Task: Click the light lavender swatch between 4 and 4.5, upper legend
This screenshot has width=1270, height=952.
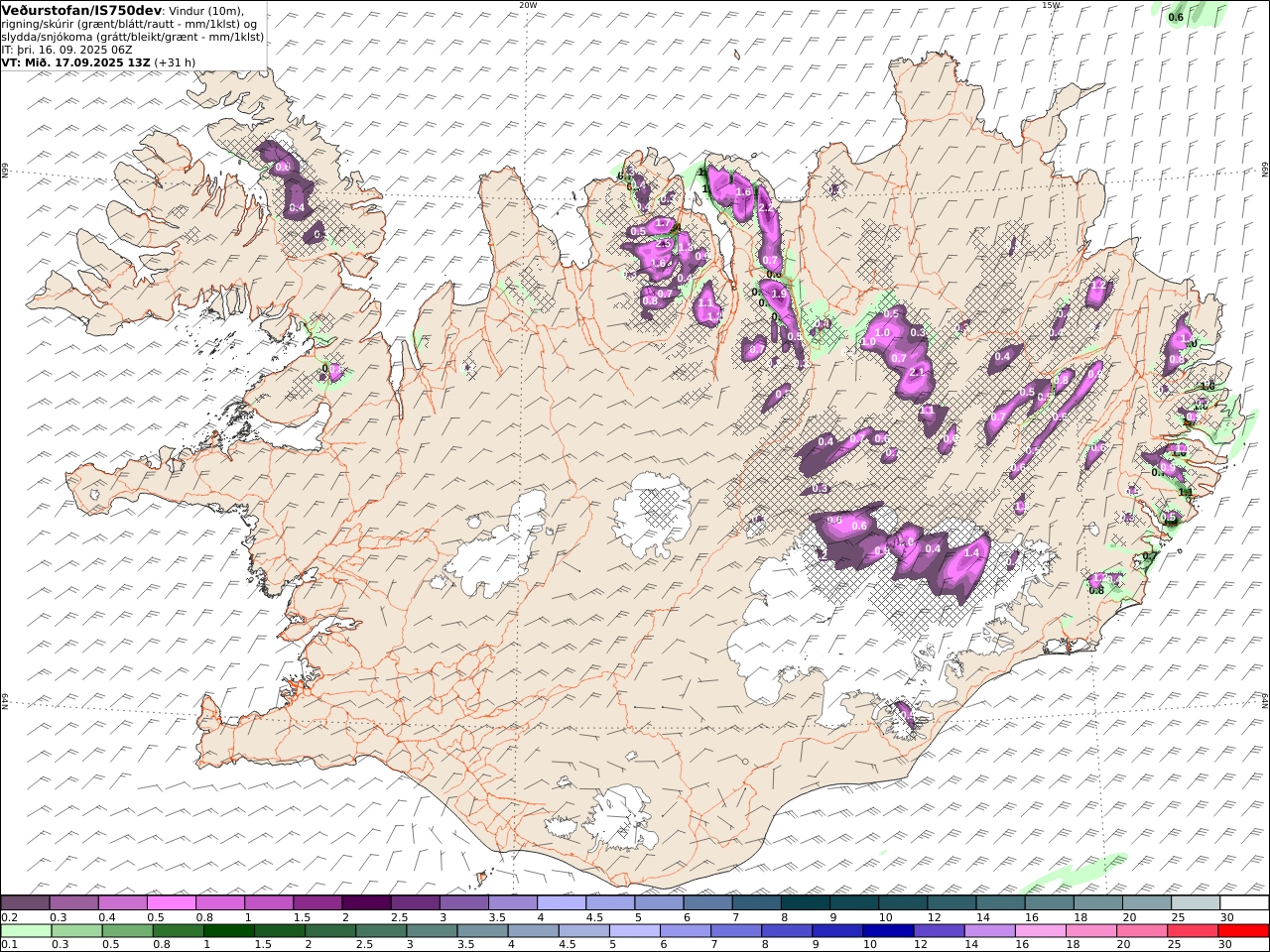Action: coord(562,902)
